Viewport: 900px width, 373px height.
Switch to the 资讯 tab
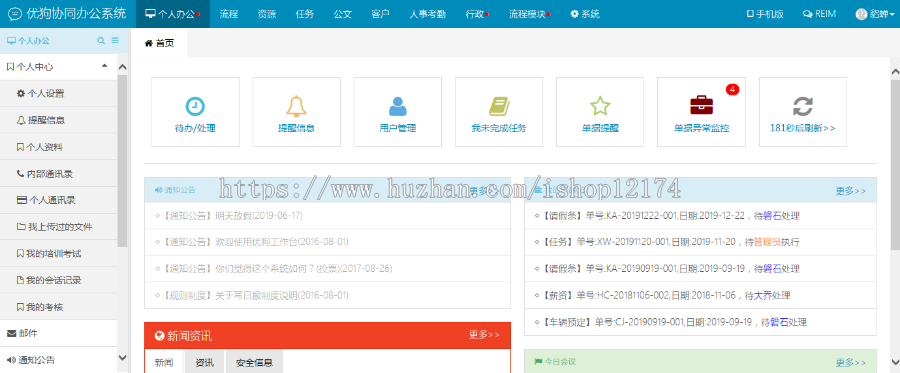click(204, 362)
